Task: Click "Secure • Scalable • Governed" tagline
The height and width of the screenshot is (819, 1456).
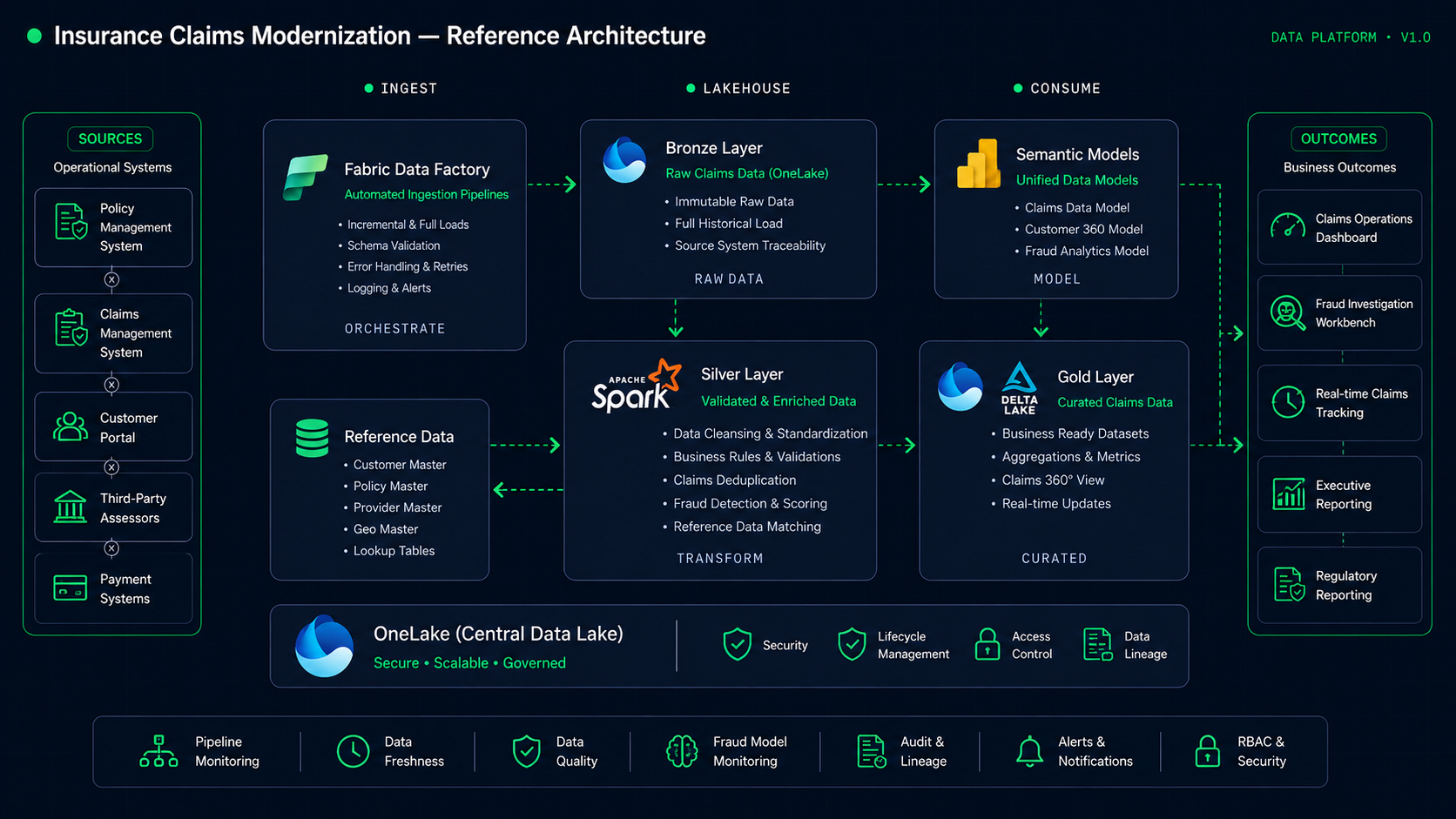Action: (469, 663)
